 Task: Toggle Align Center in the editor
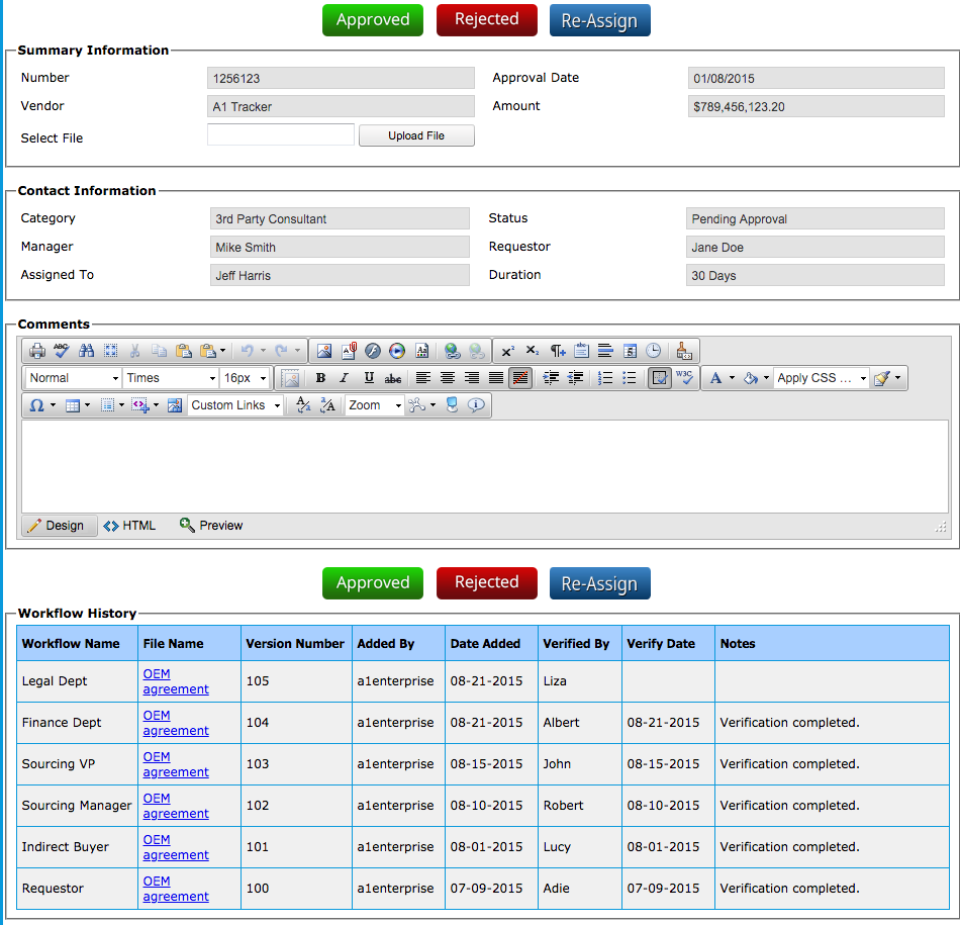click(448, 378)
